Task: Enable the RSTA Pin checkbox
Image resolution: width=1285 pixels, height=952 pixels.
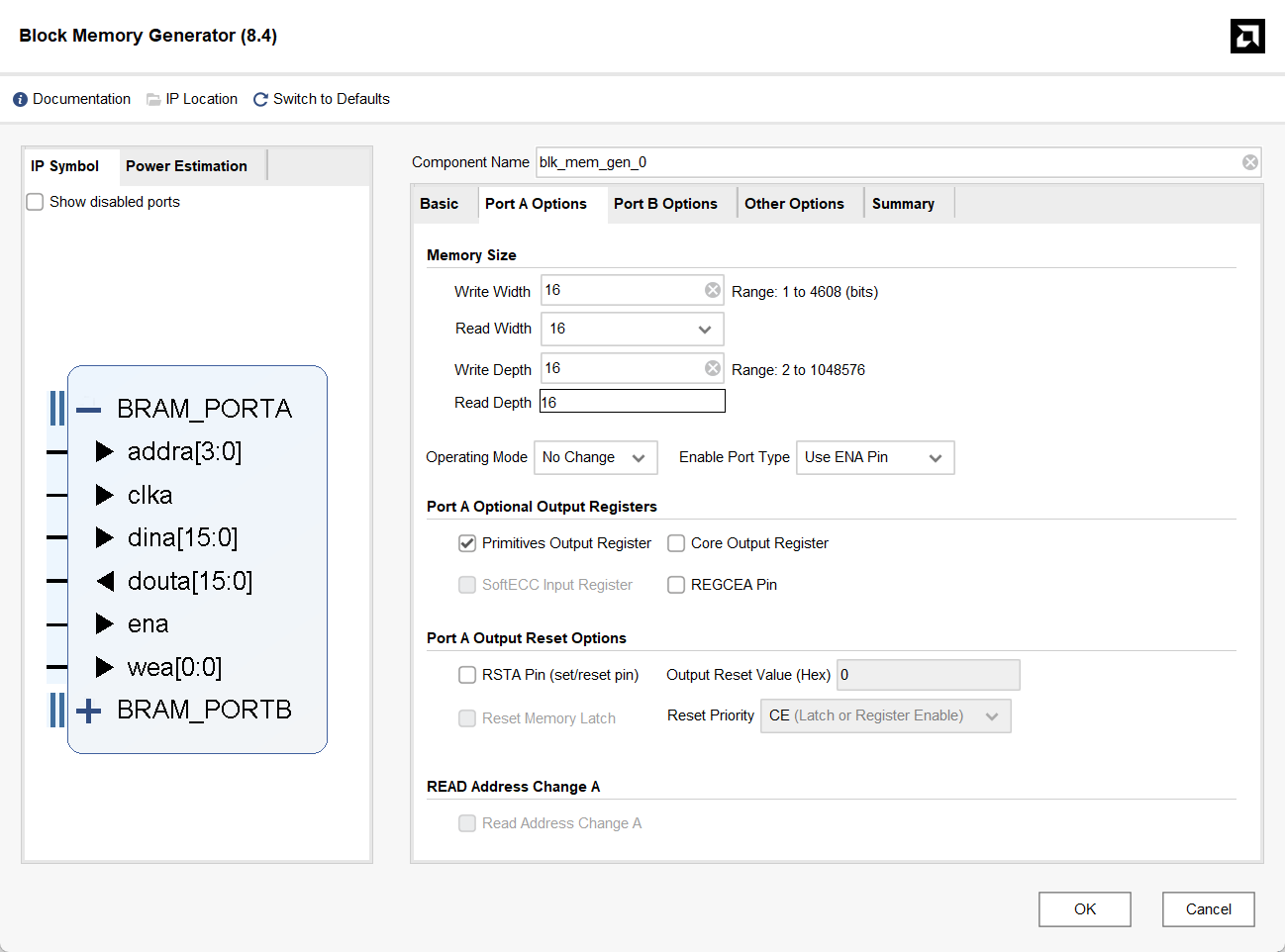Action: click(x=467, y=675)
